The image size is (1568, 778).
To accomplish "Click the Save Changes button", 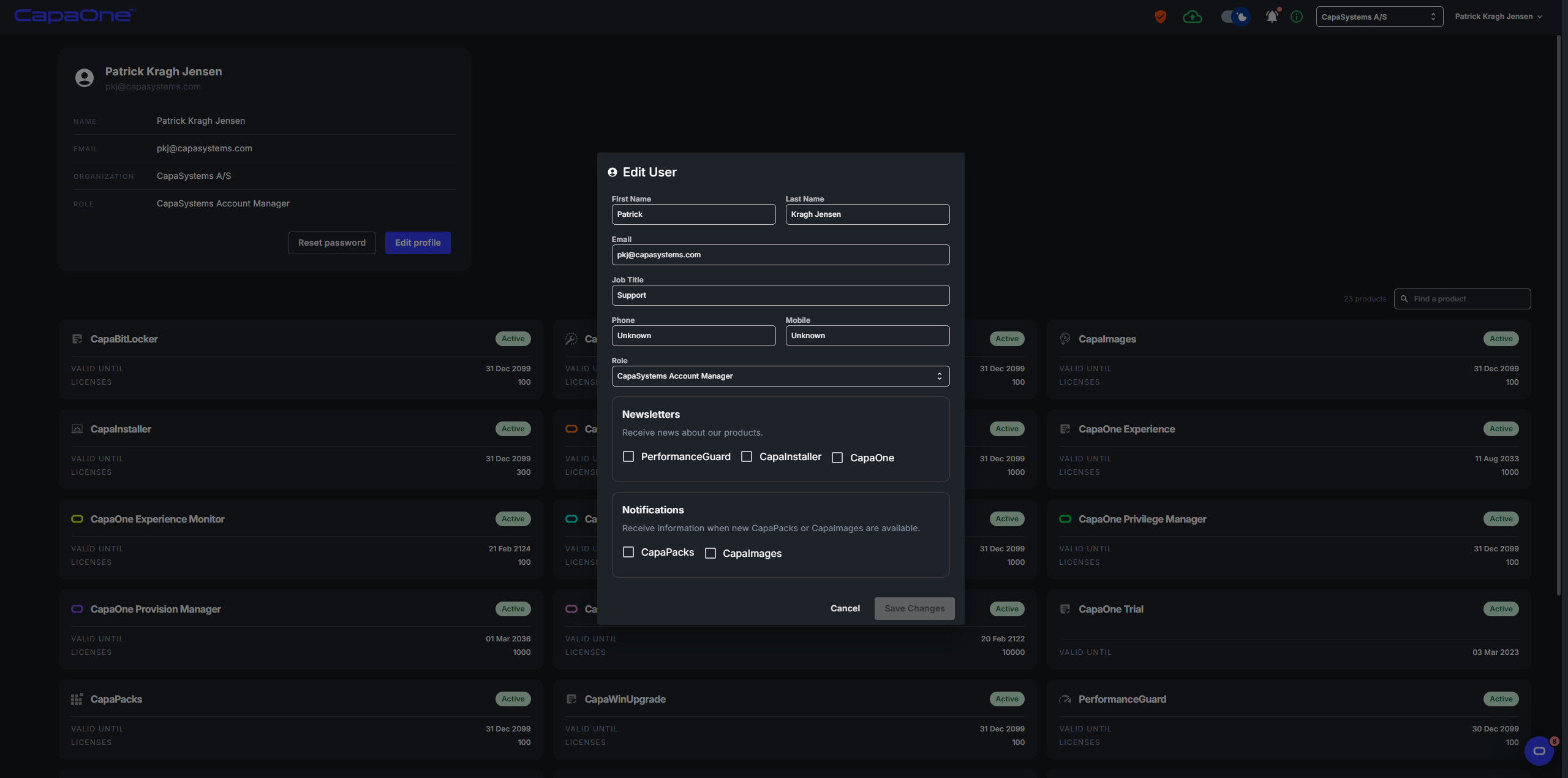I will click(914, 608).
